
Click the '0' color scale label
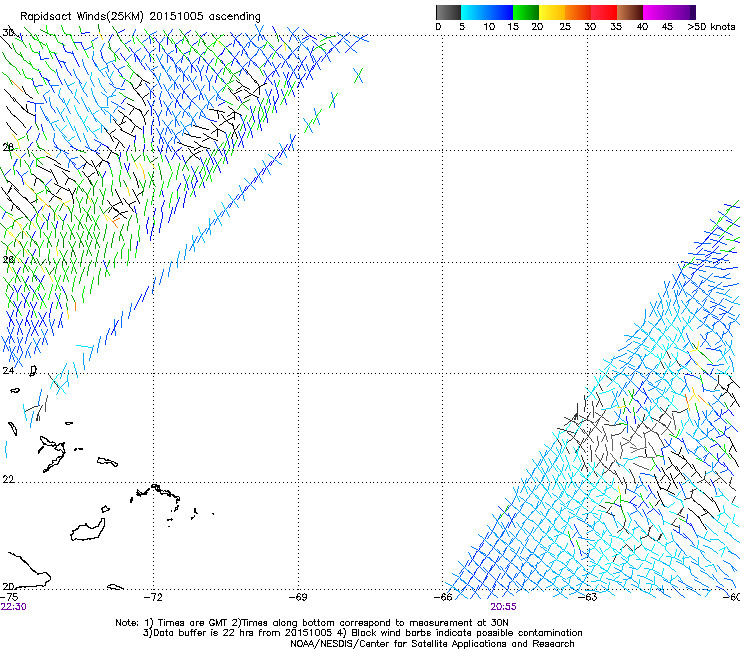point(438,27)
